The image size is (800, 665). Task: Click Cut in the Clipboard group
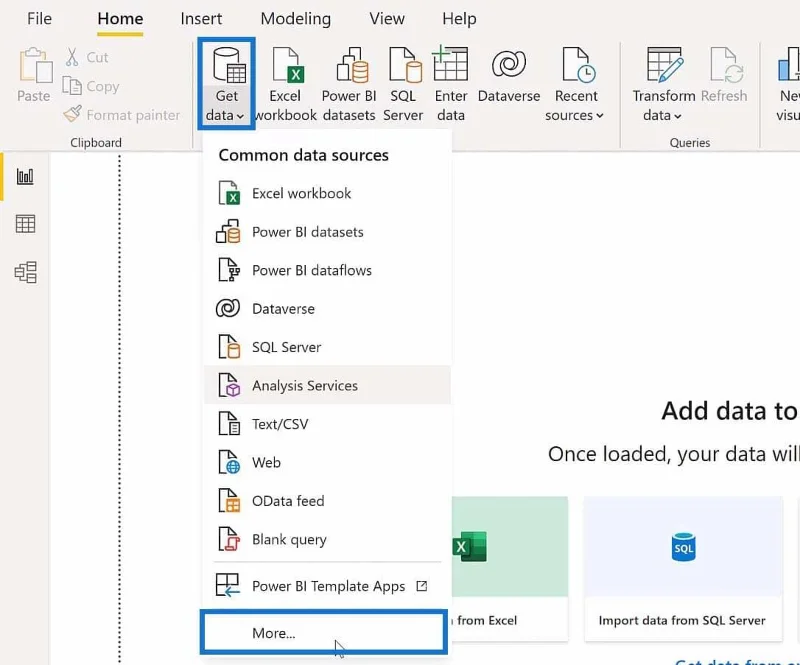(x=87, y=57)
